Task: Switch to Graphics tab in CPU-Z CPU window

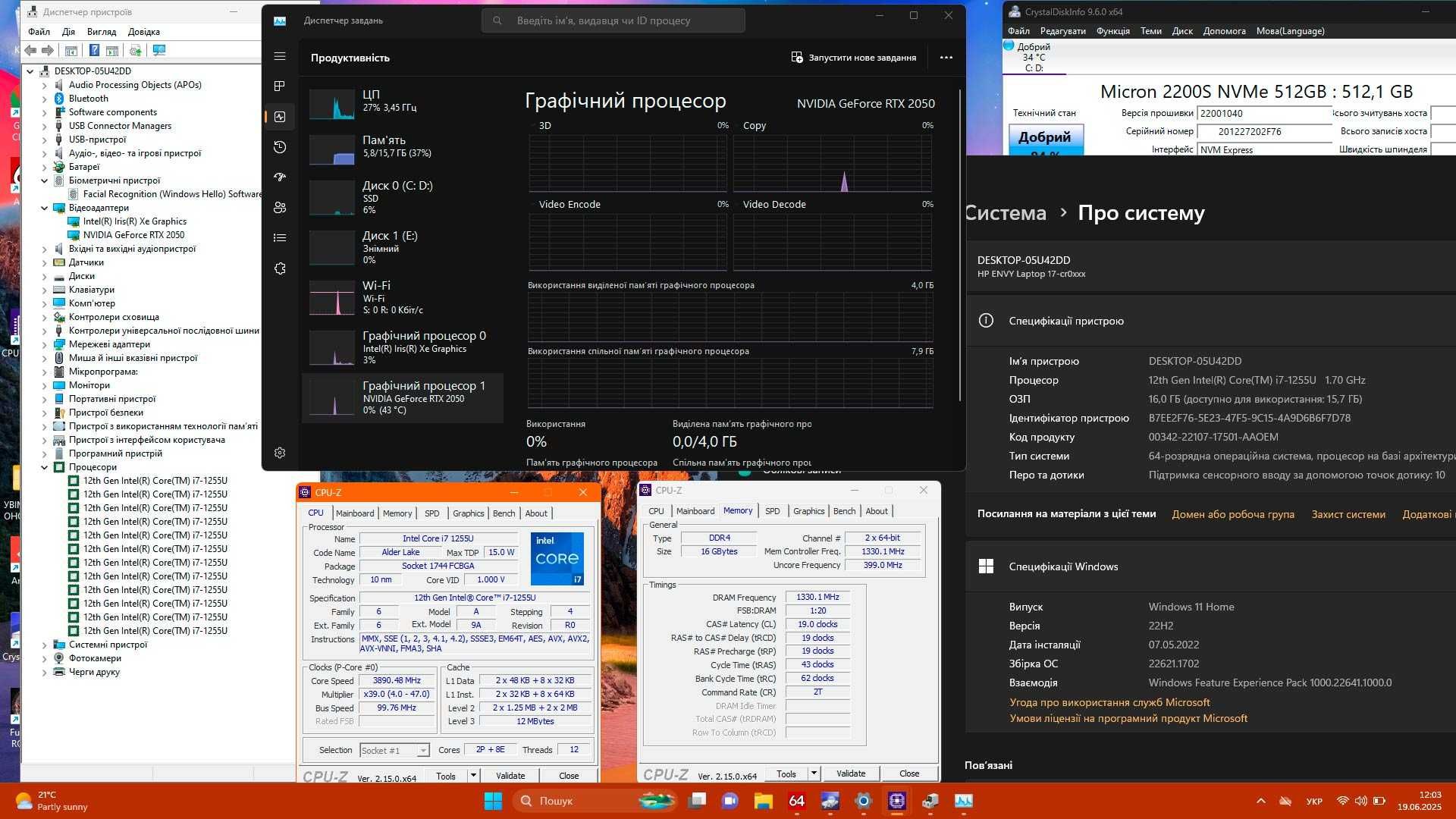Action: click(x=468, y=513)
